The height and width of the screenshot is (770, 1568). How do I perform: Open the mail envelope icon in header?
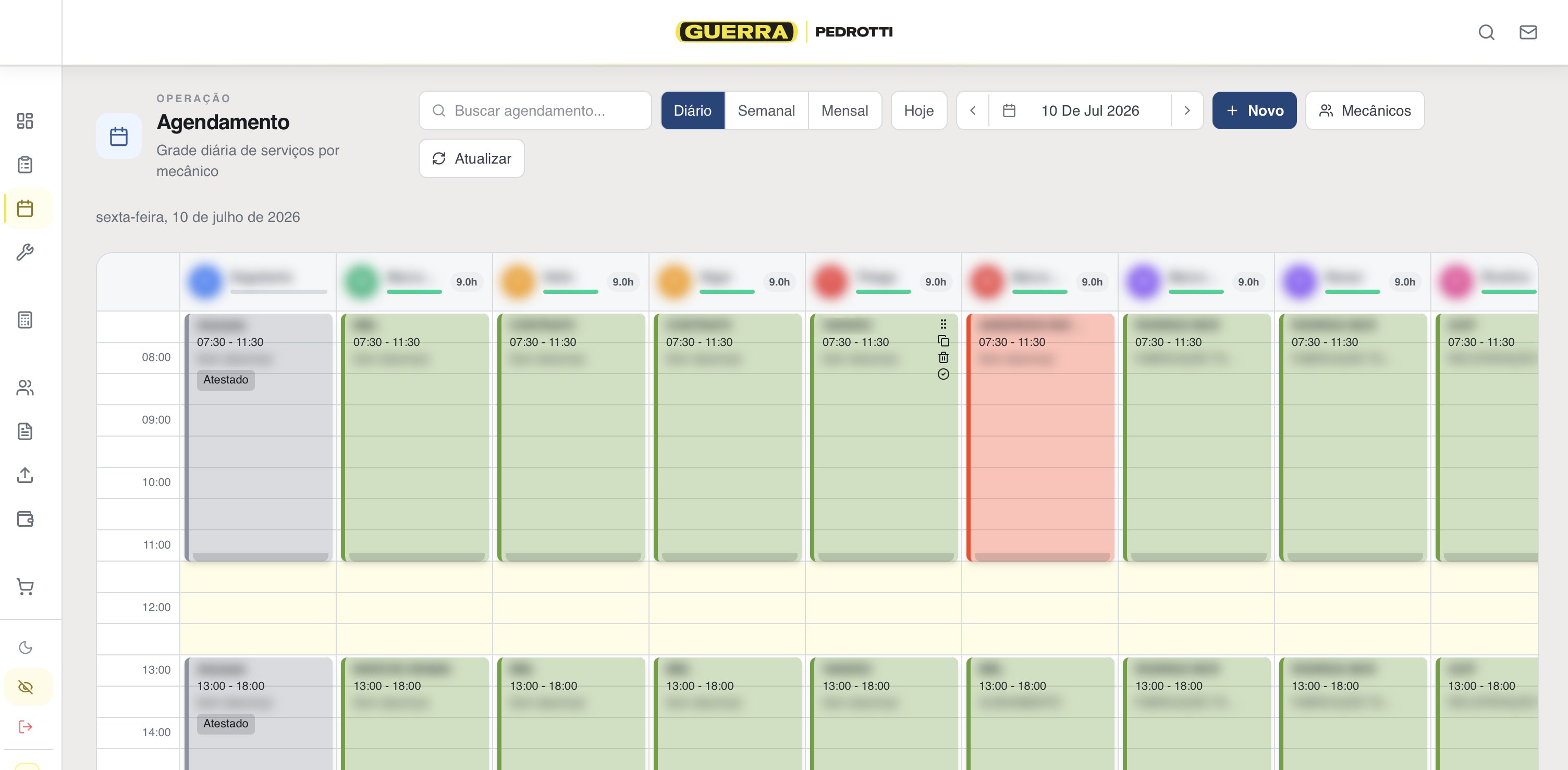pos(1528,32)
